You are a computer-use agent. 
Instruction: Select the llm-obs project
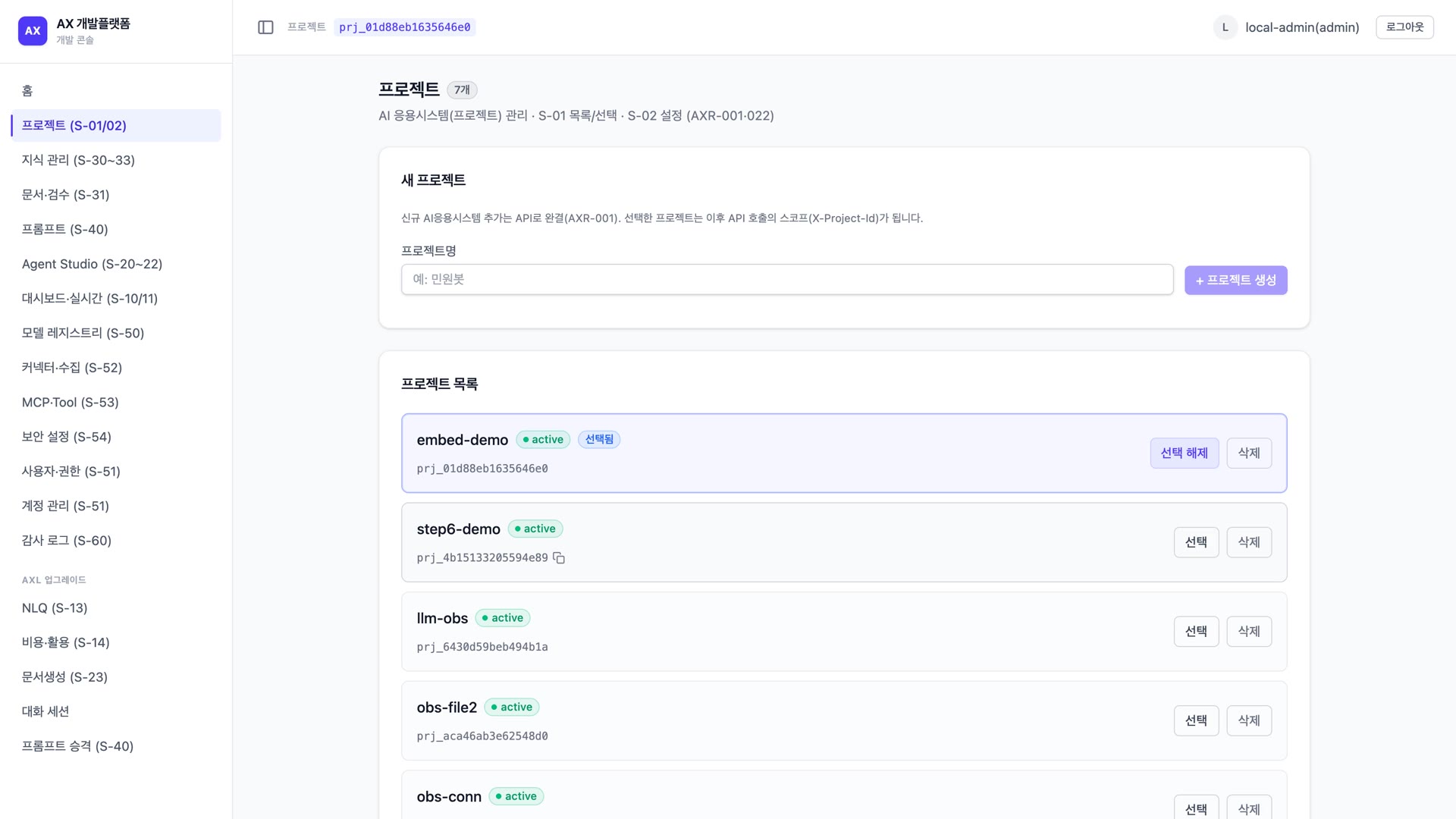(1196, 632)
